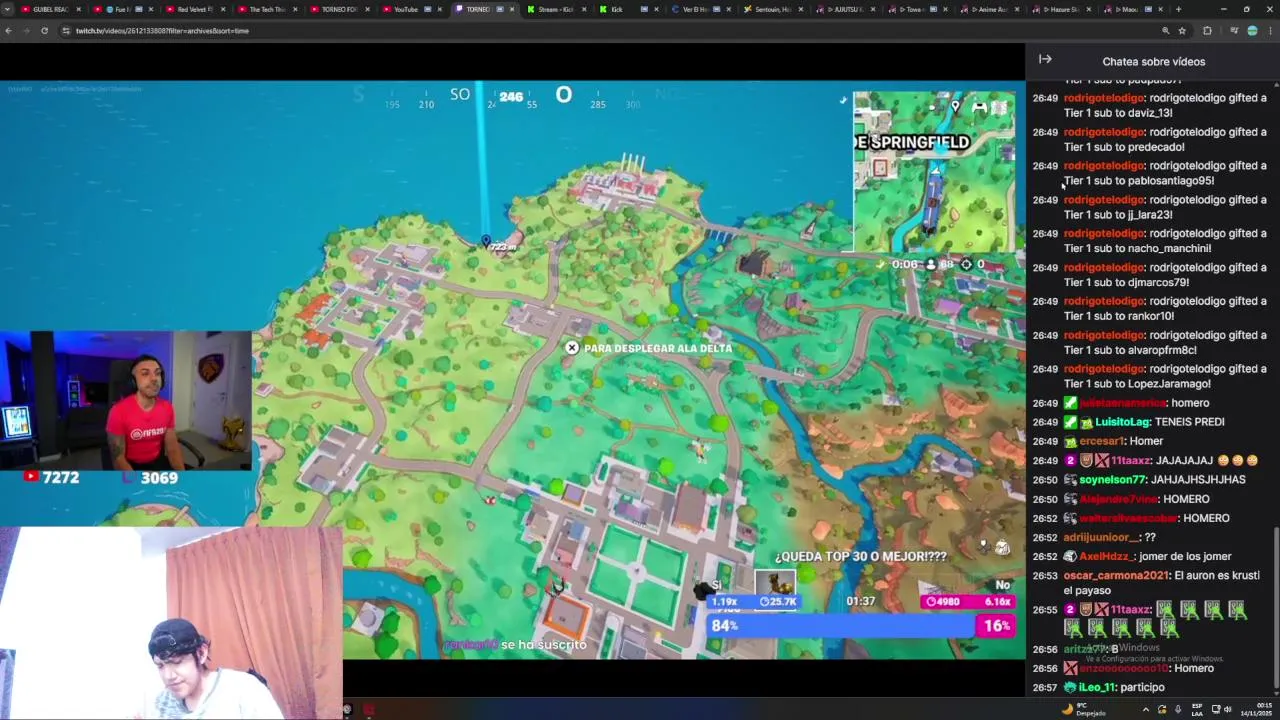This screenshot has width=1280, height=720.
Task: Open the Chrome three-dot menu
Action: coord(1270,31)
